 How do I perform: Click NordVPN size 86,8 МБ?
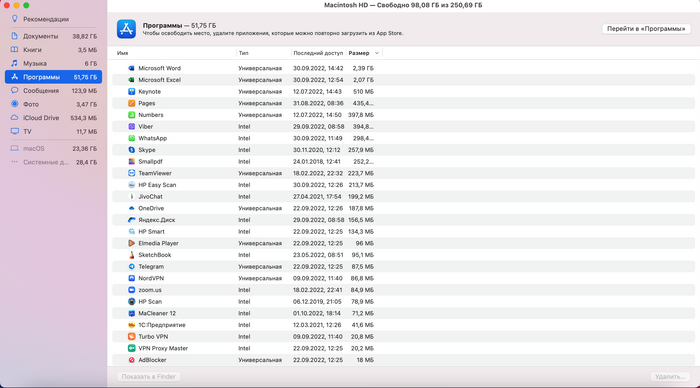pos(362,278)
